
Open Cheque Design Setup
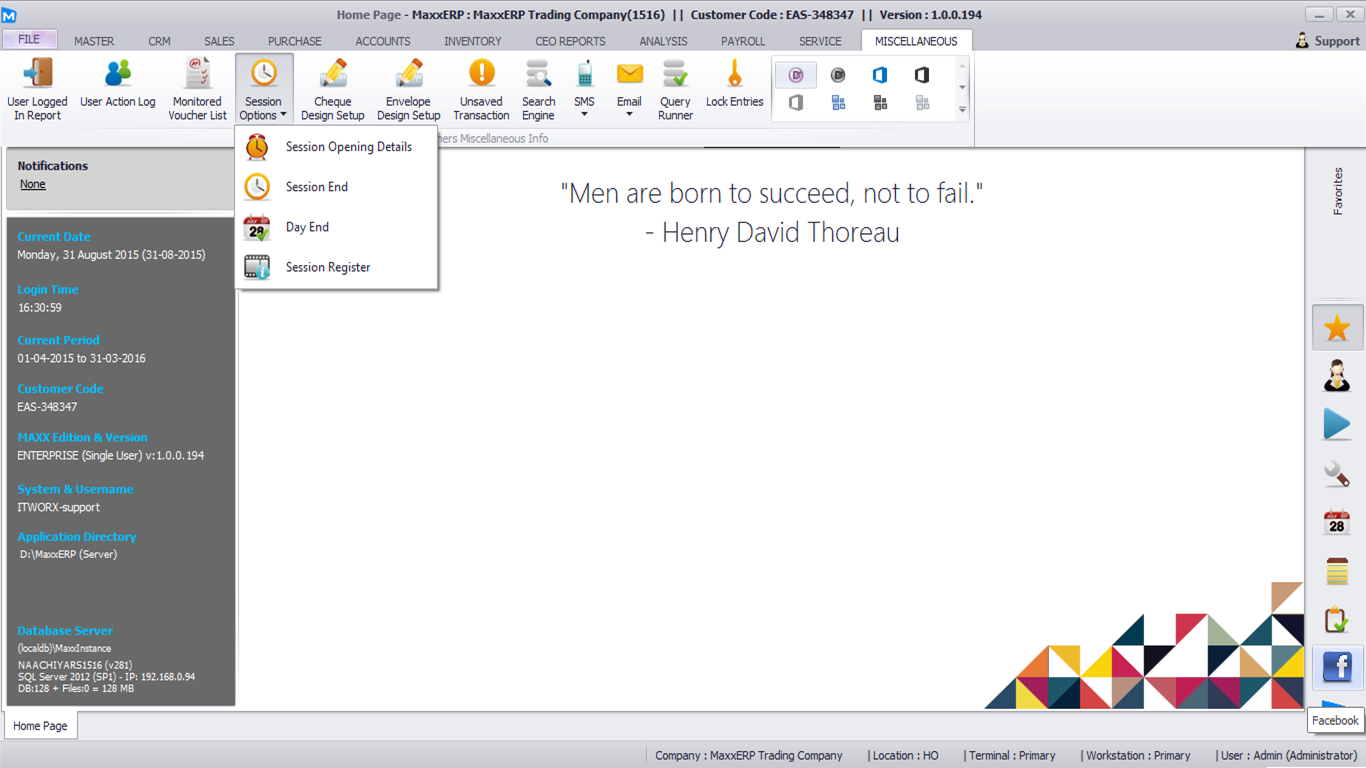[x=332, y=89]
